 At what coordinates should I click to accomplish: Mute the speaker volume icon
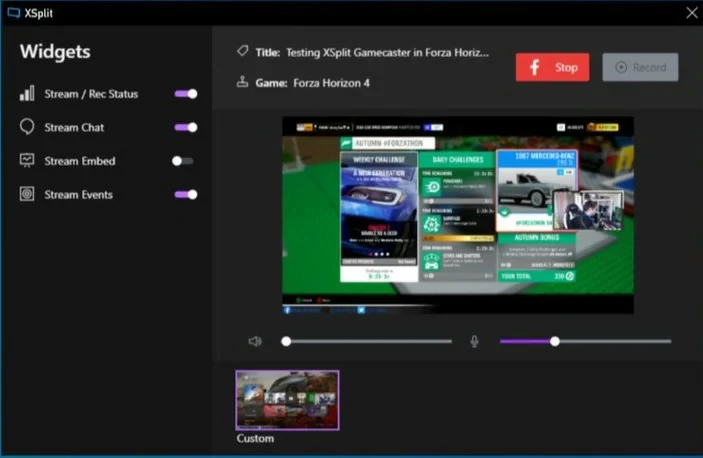pyautogui.click(x=255, y=341)
